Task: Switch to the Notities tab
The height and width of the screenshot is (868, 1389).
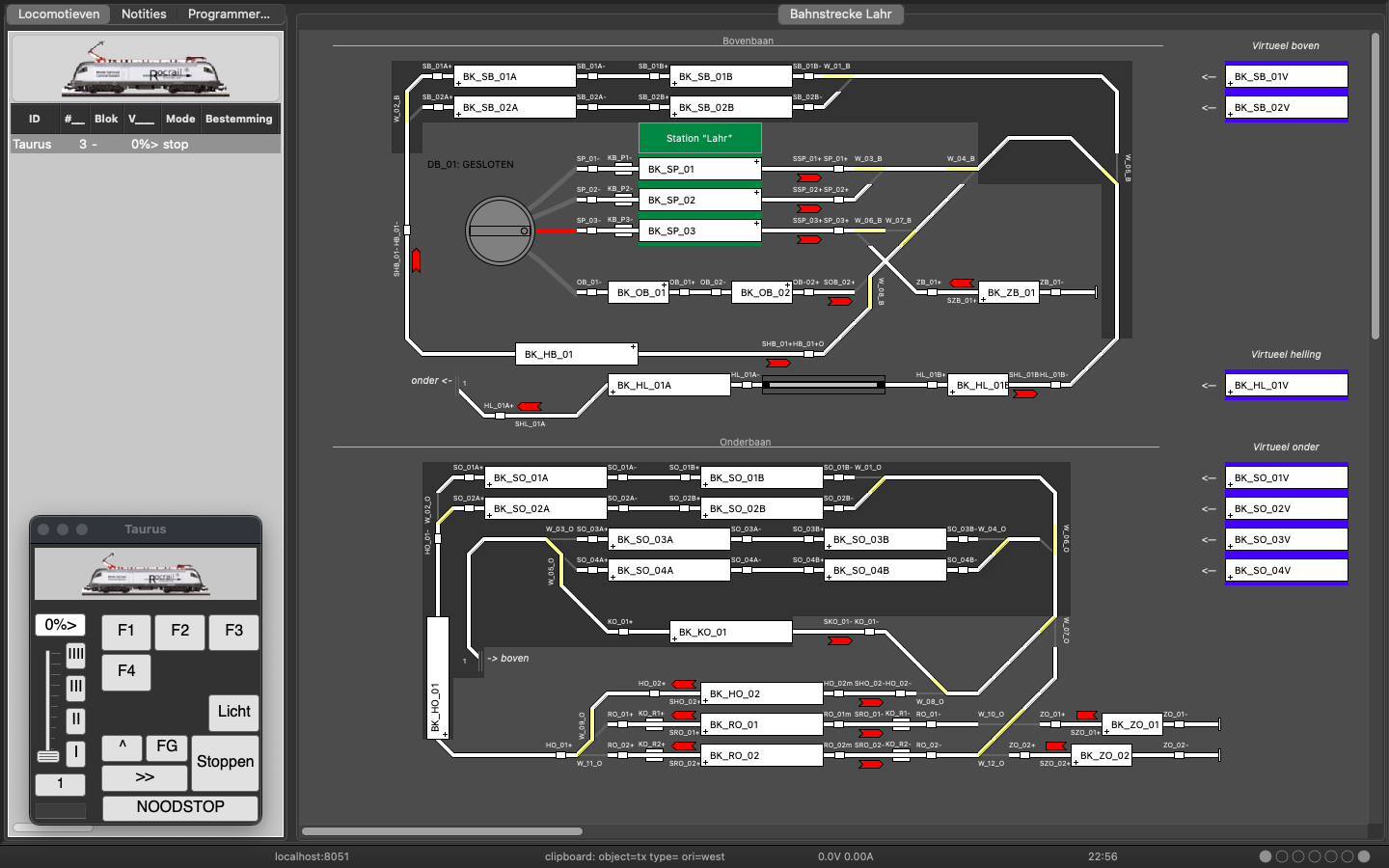Action: pos(144,14)
